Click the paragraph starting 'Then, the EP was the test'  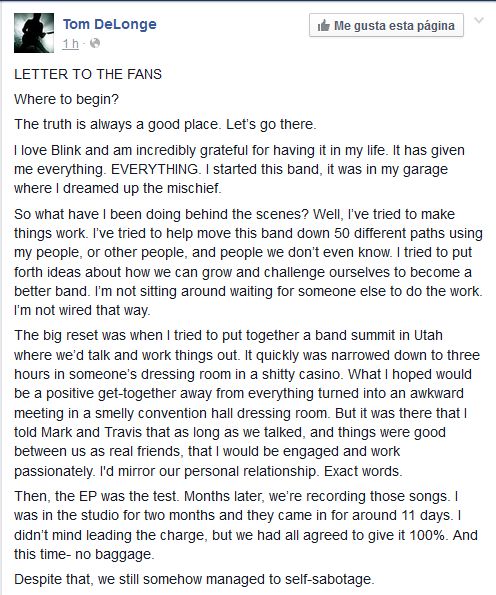(246, 525)
